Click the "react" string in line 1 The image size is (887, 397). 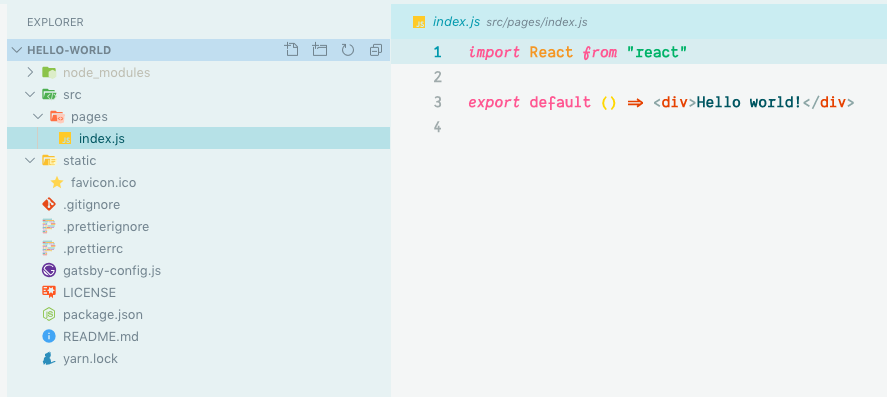click(657, 53)
